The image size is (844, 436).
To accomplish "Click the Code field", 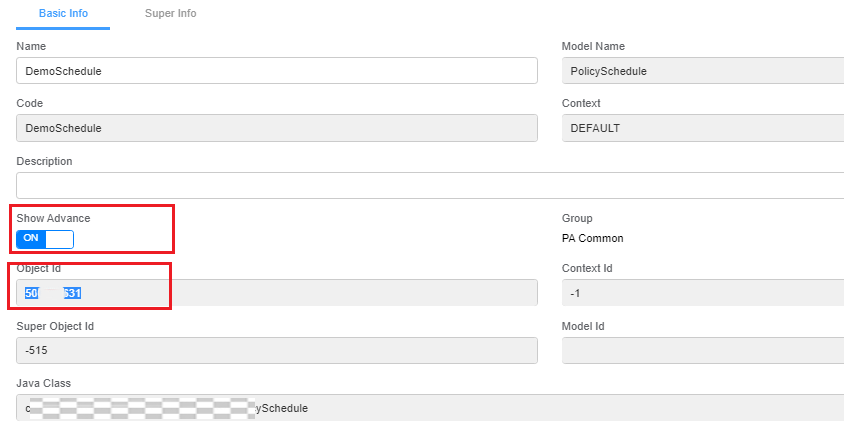I will [x=277, y=128].
